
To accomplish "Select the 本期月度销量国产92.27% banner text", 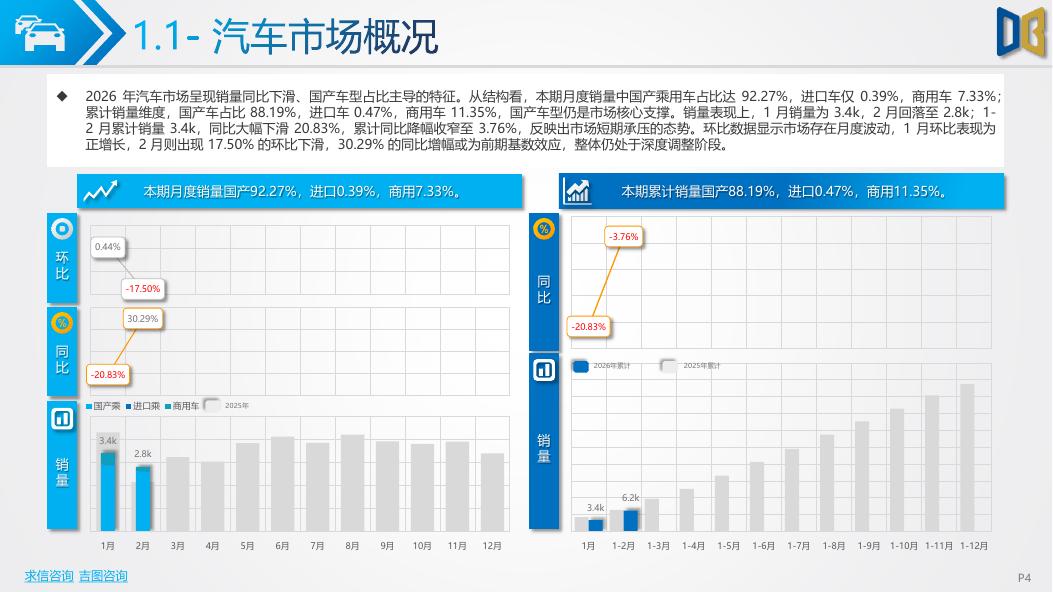I will click(x=304, y=191).
